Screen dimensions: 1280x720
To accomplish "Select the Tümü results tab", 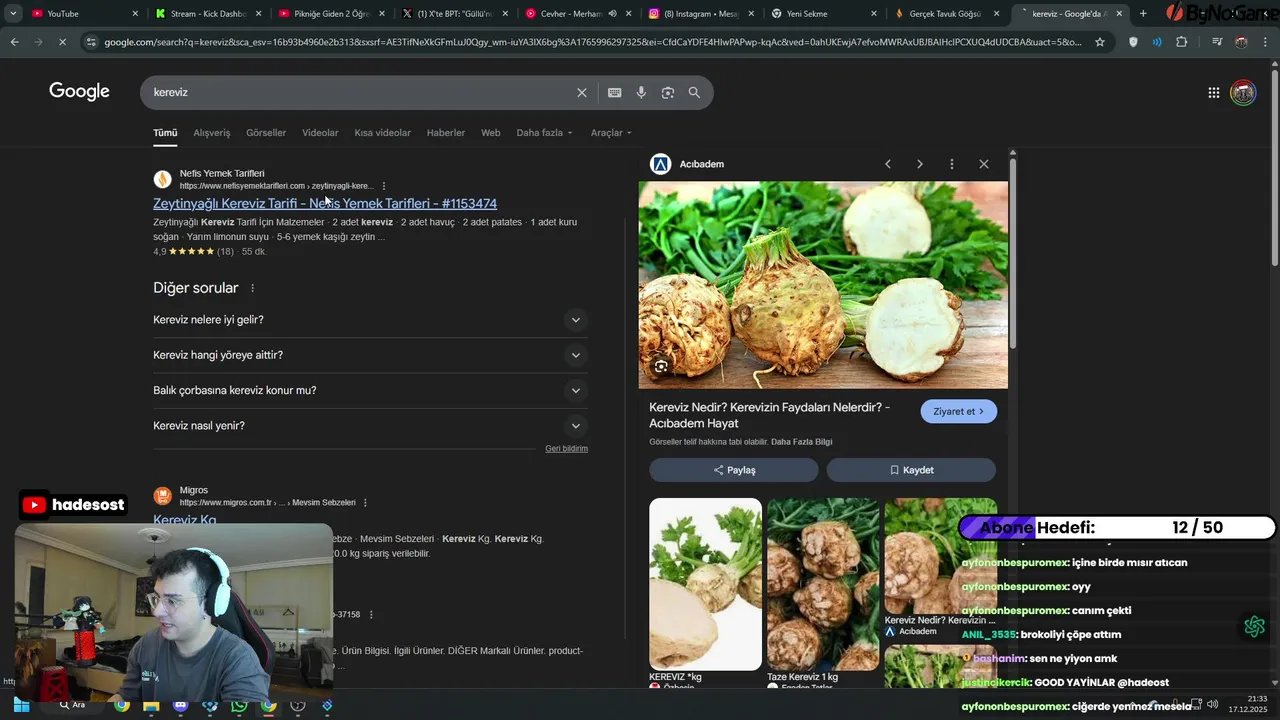I will click(165, 133).
